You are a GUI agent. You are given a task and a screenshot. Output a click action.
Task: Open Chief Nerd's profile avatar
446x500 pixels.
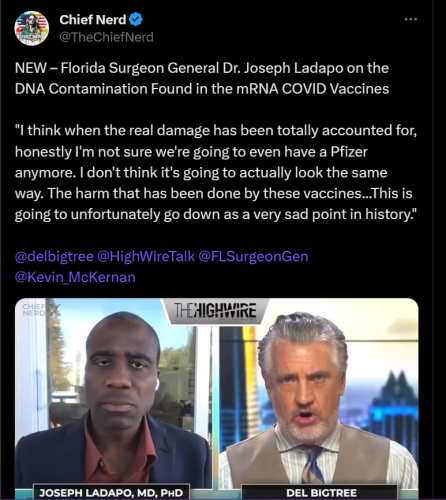[32, 28]
